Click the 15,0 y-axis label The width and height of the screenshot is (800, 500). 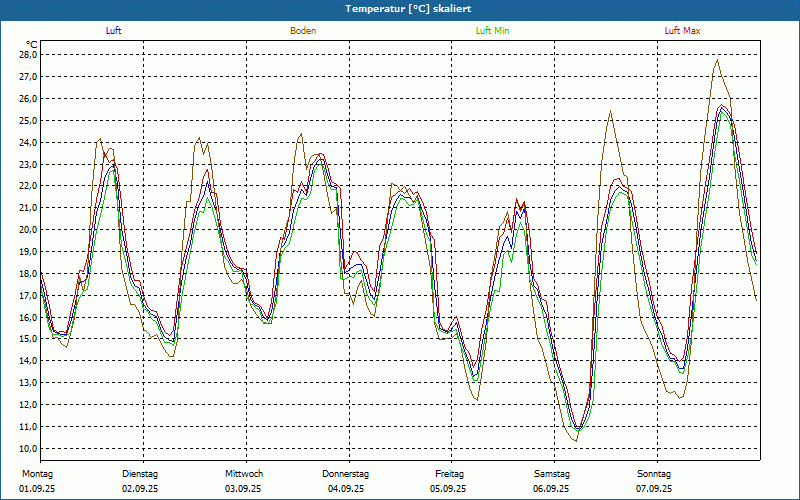coord(28,339)
